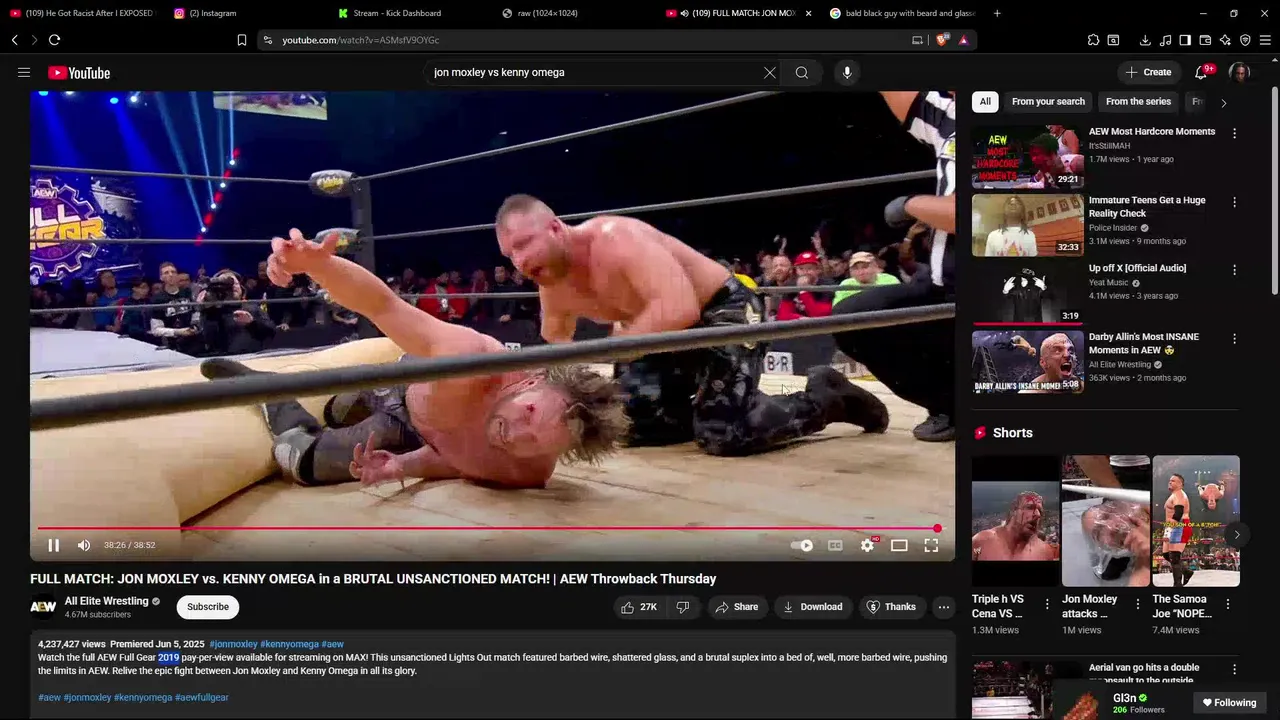The image size is (1280, 720).
Task: Click the browser address bar URL
Action: tap(360, 40)
